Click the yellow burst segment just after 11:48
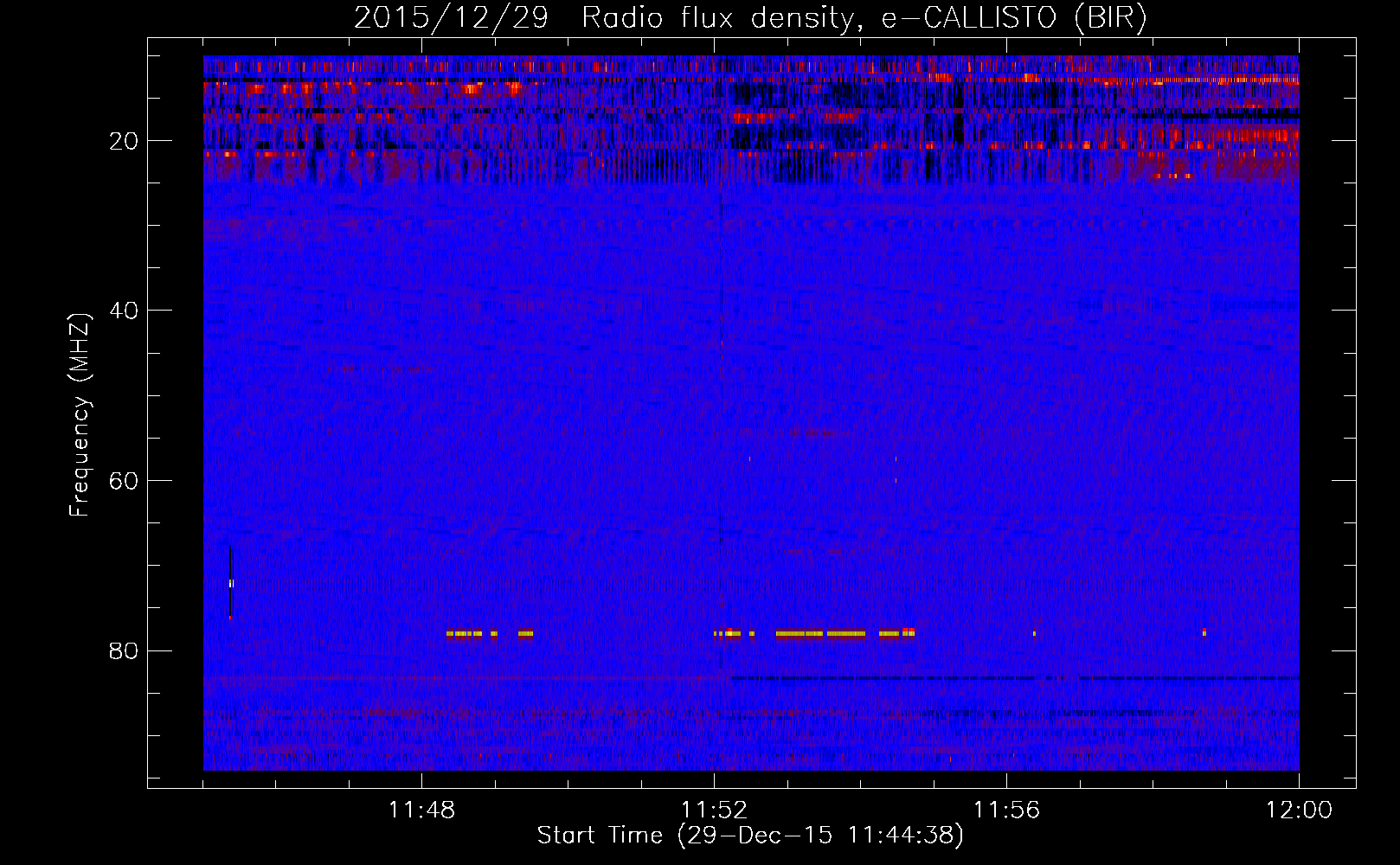Viewport: 1400px width, 865px height. coord(465,634)
